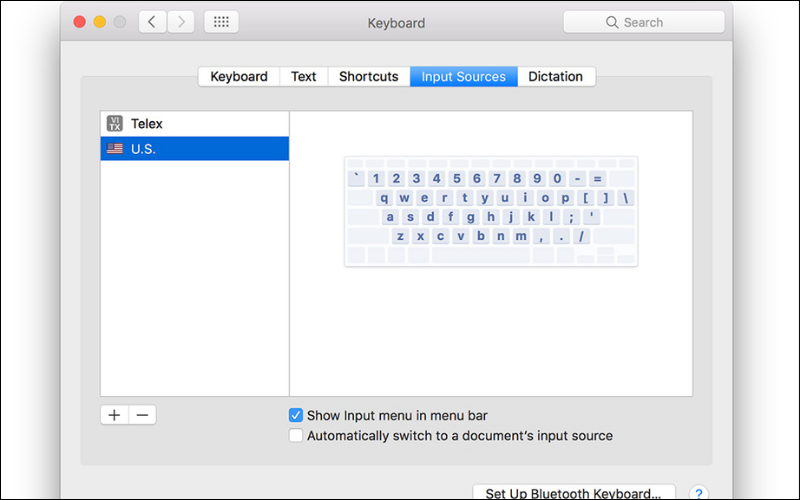Open the Text tab
The height and width of the screenshot is (500, 800).
click(x=304, y=76)
